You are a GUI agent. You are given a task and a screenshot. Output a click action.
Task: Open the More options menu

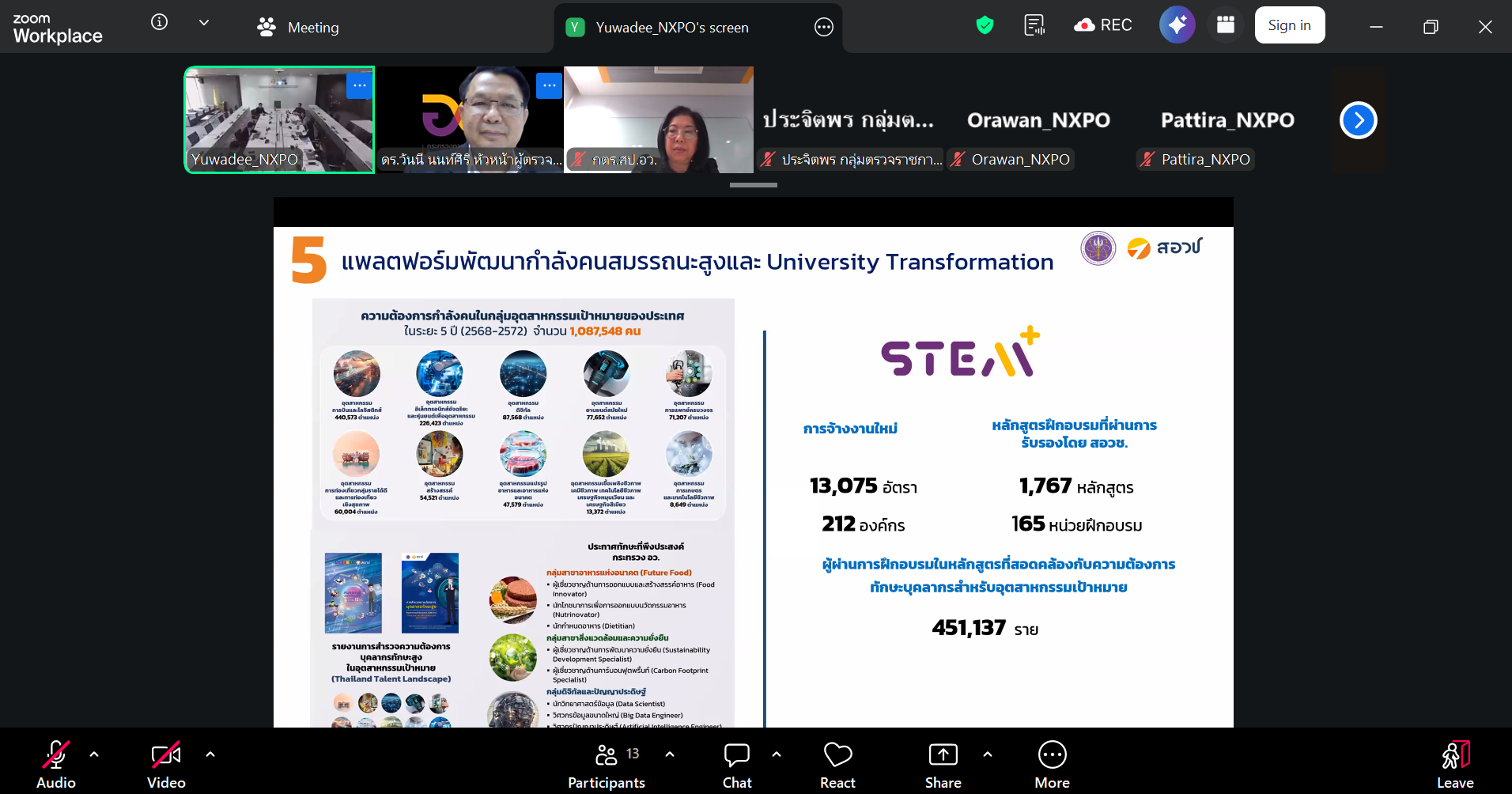coord(1052,762)
